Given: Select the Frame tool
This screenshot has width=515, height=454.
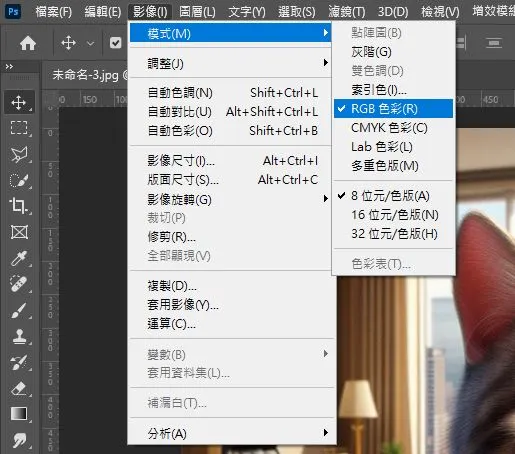Looking at the screenshot, I should click(x=19, y=232).
